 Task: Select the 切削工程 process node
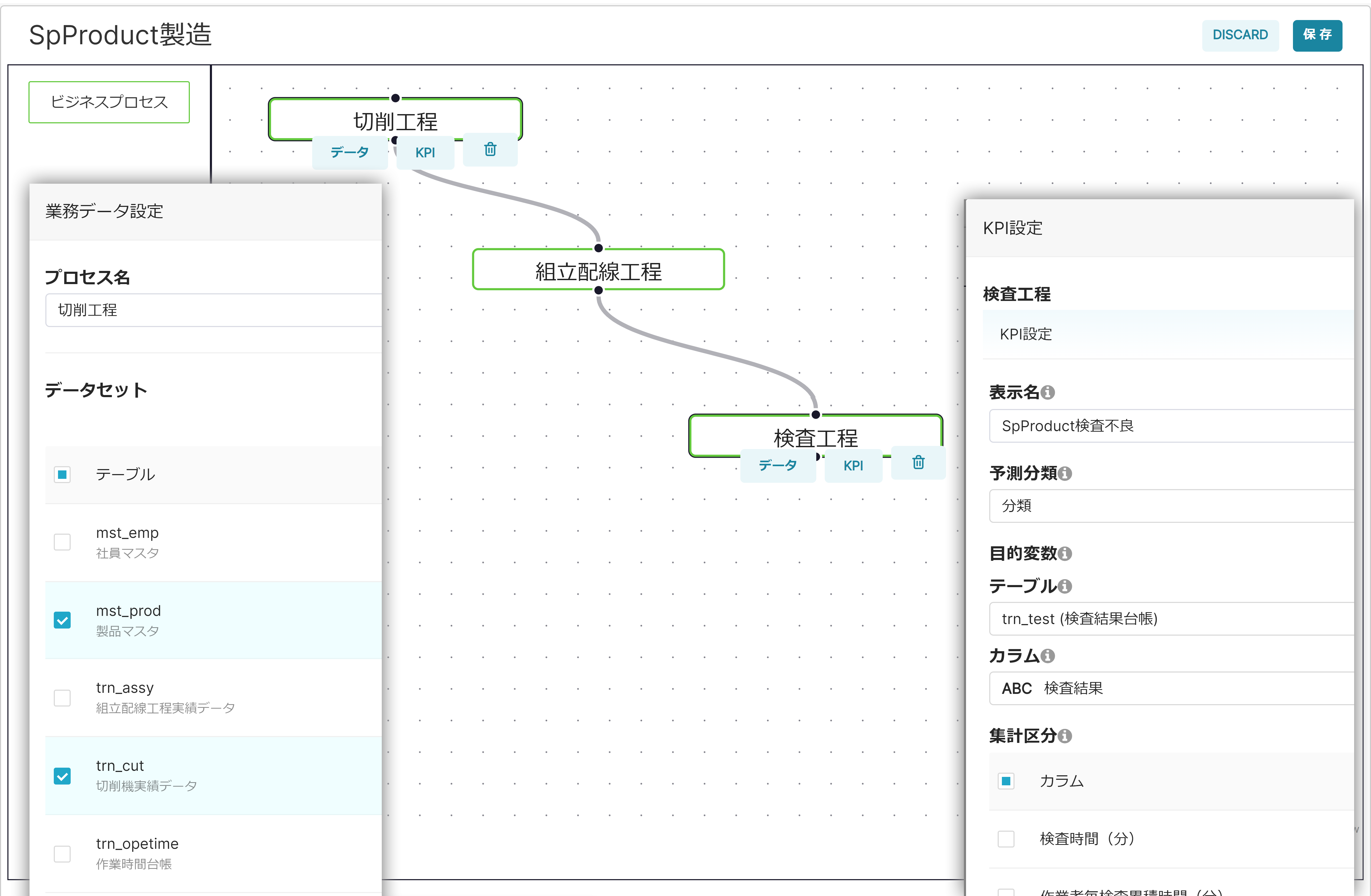point(396,119)
